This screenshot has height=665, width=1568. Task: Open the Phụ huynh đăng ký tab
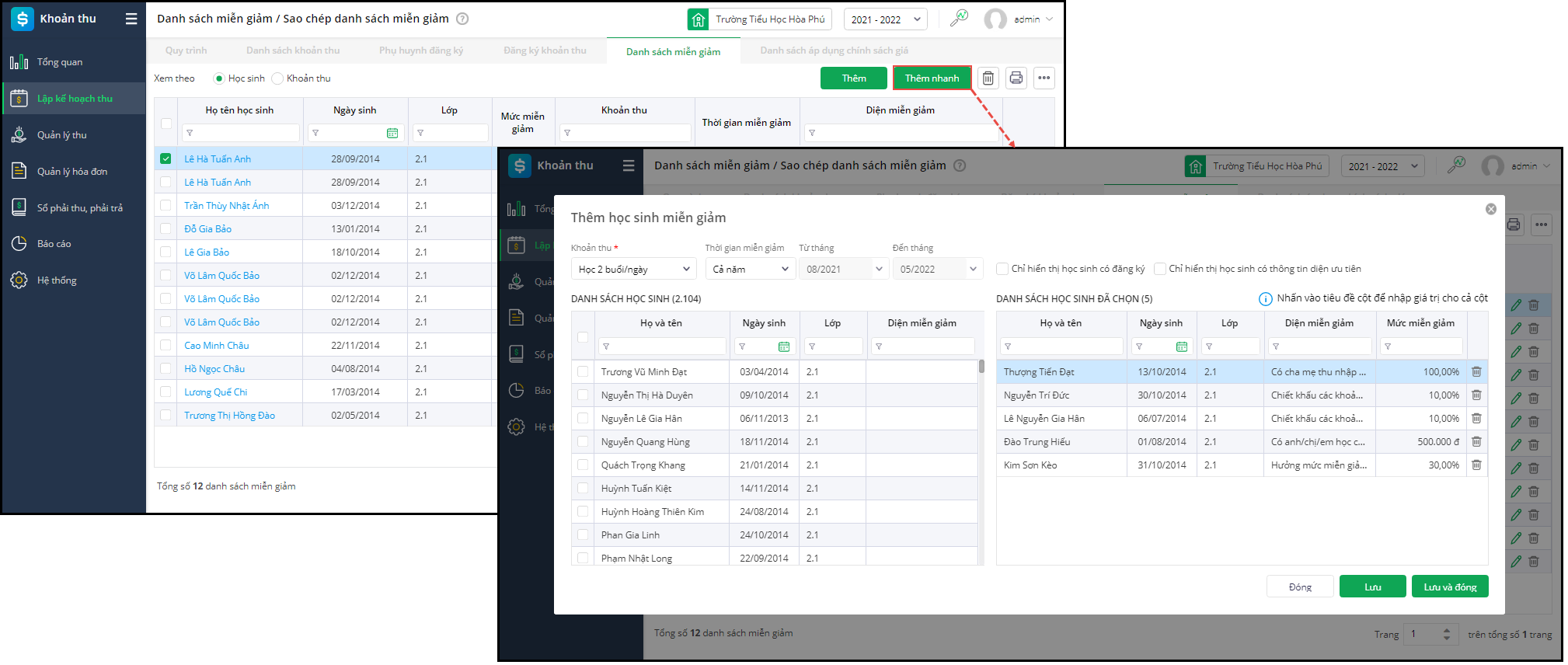(x=421, y=50)
